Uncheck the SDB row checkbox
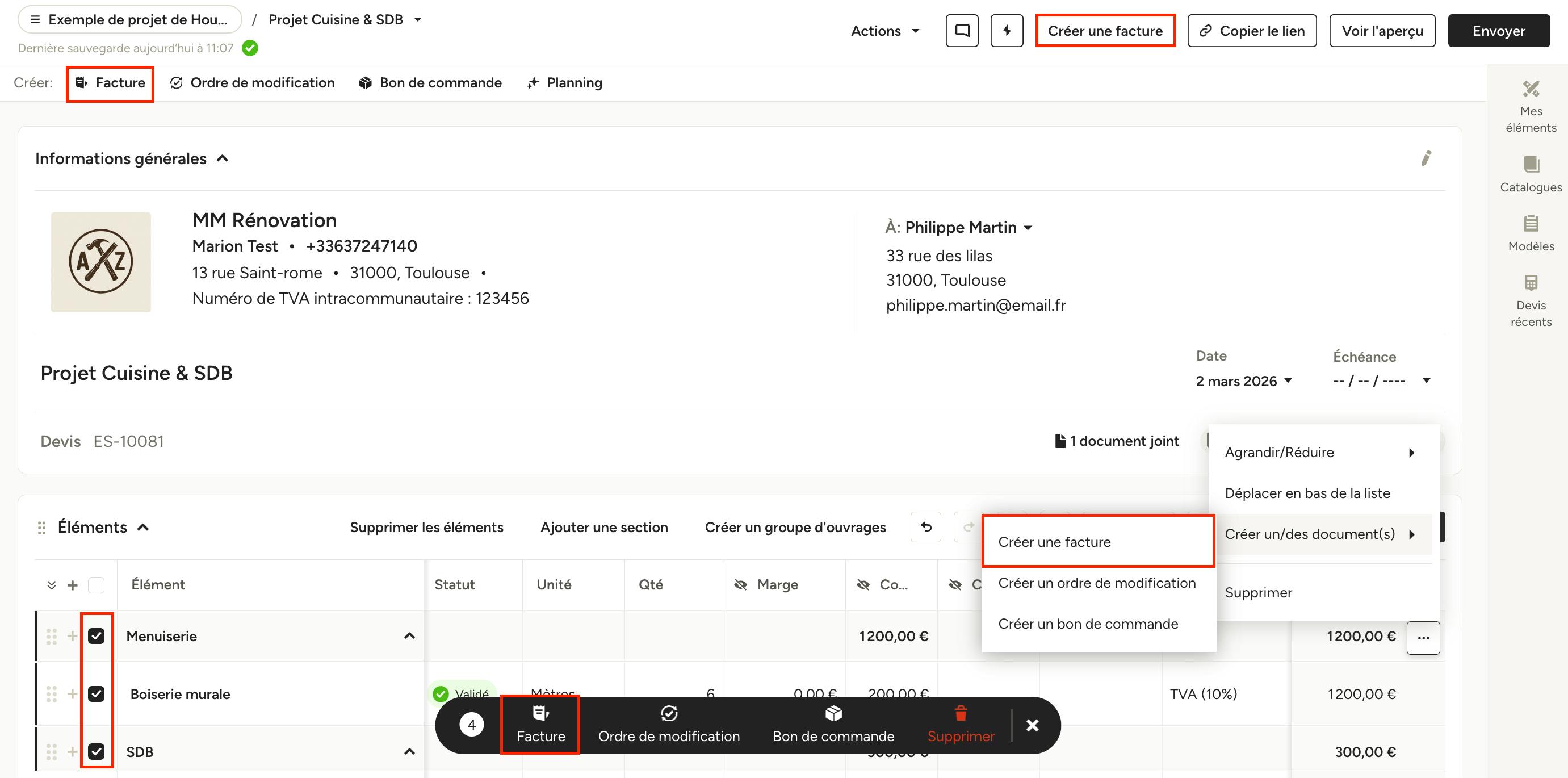Viewport: 1568px width, 778px height. click(x=96, y=752)
